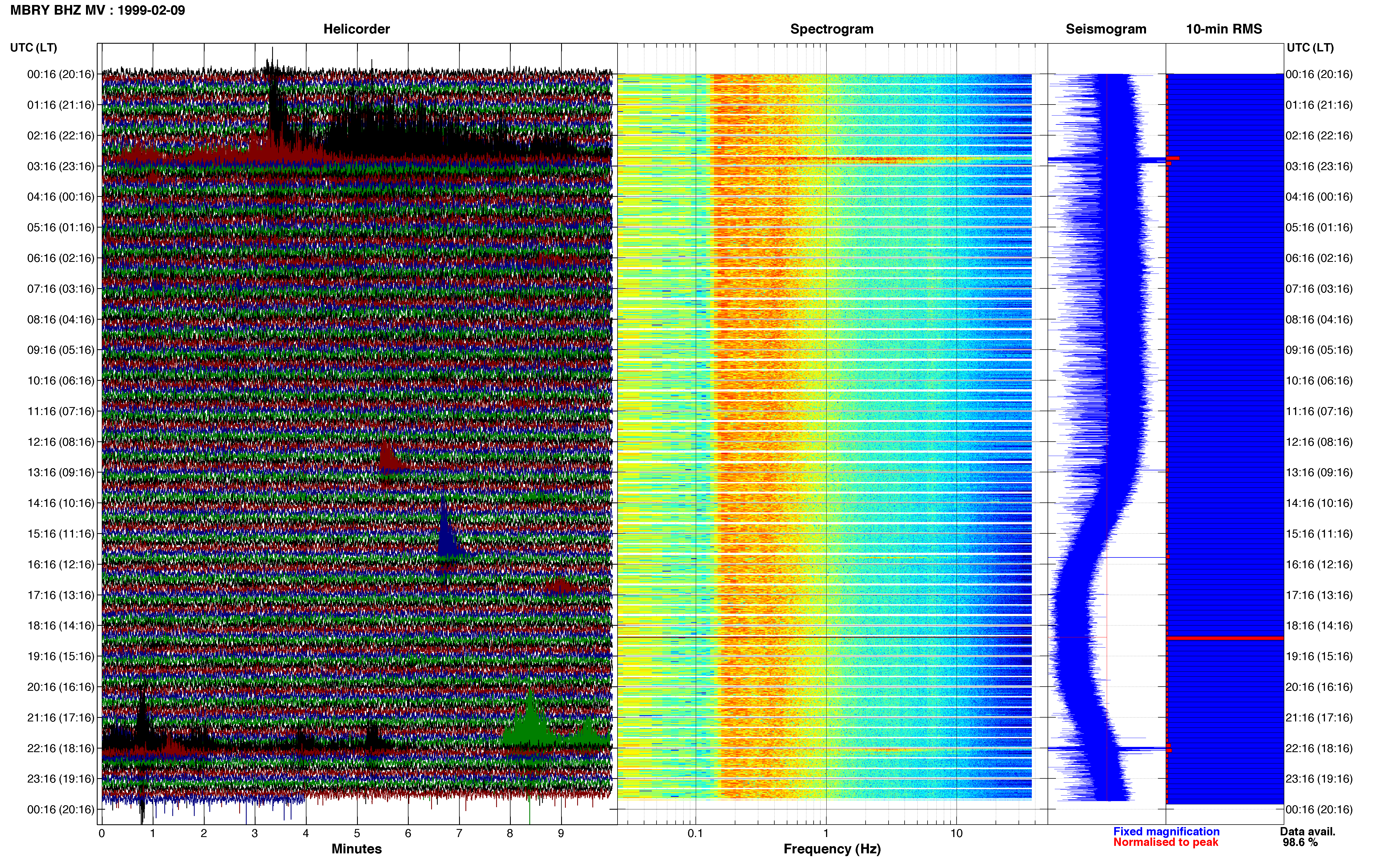Click the 'Frequency (Hz)' axis label

832,849
